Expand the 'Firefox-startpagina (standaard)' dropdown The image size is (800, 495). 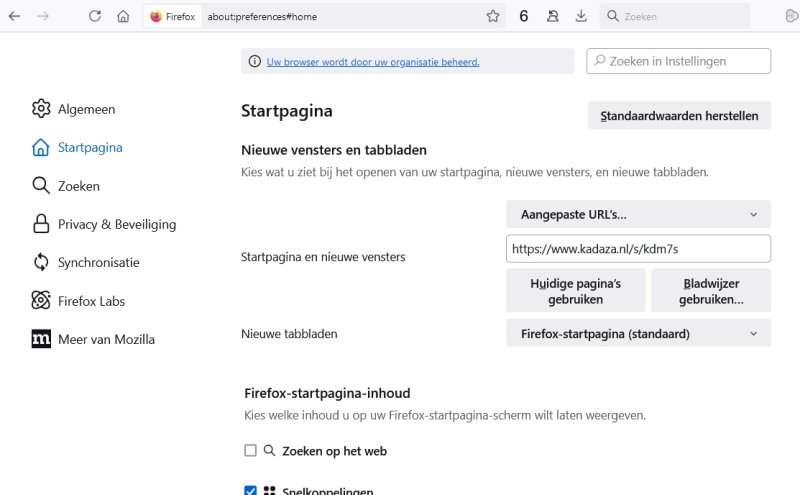[638, 333]
